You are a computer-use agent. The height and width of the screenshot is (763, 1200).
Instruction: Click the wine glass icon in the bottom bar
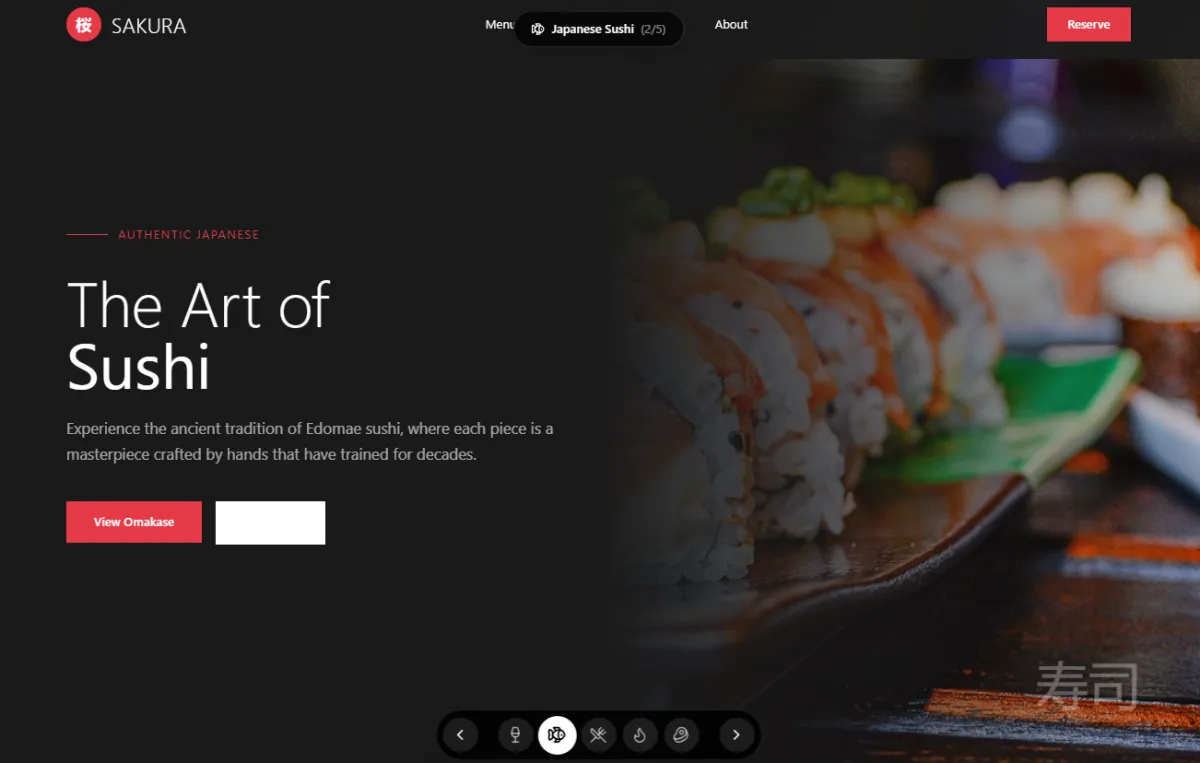(x=516, y=735)
